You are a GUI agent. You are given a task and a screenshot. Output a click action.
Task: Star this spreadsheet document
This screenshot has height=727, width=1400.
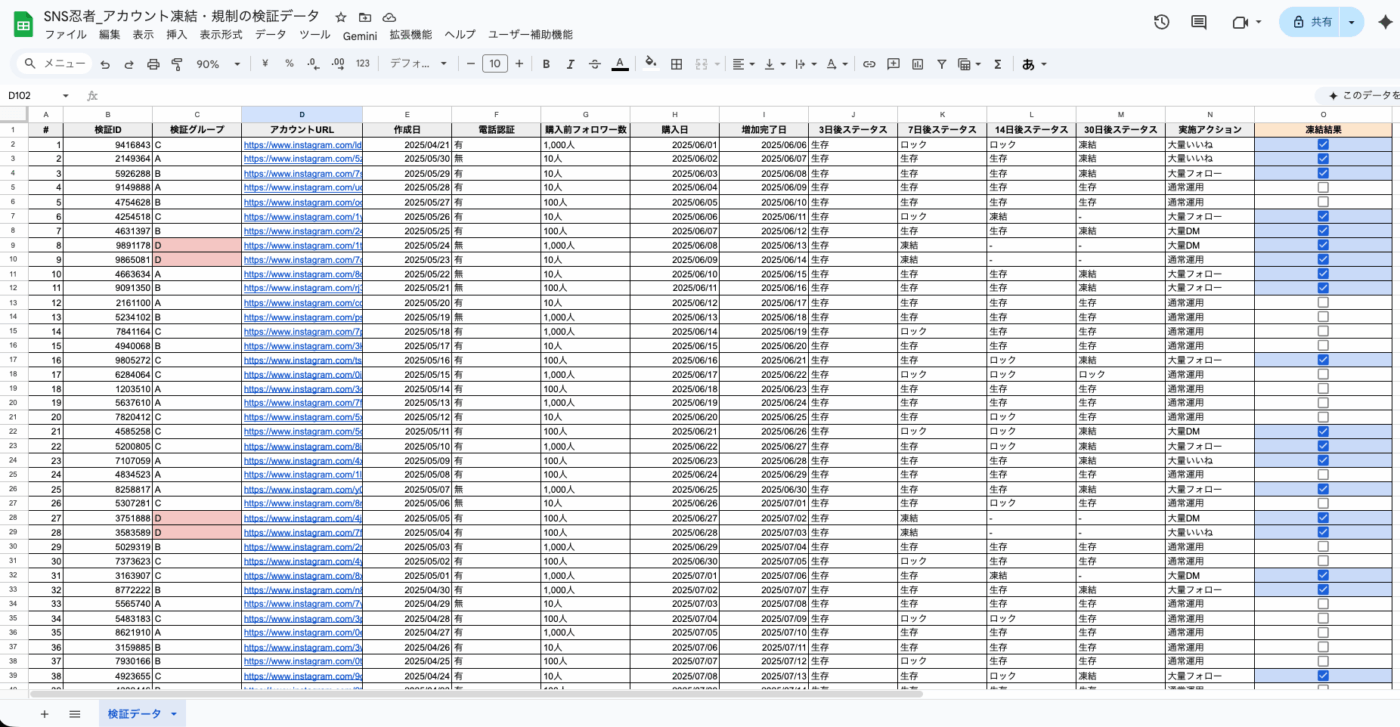pyautogui.click(x=341, y=17)
